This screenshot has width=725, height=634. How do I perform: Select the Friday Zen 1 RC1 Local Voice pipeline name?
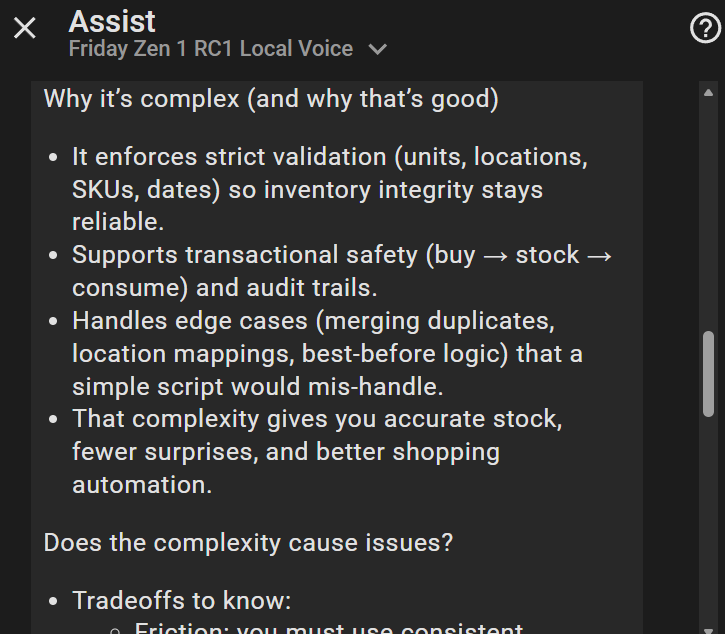[210, 48]
